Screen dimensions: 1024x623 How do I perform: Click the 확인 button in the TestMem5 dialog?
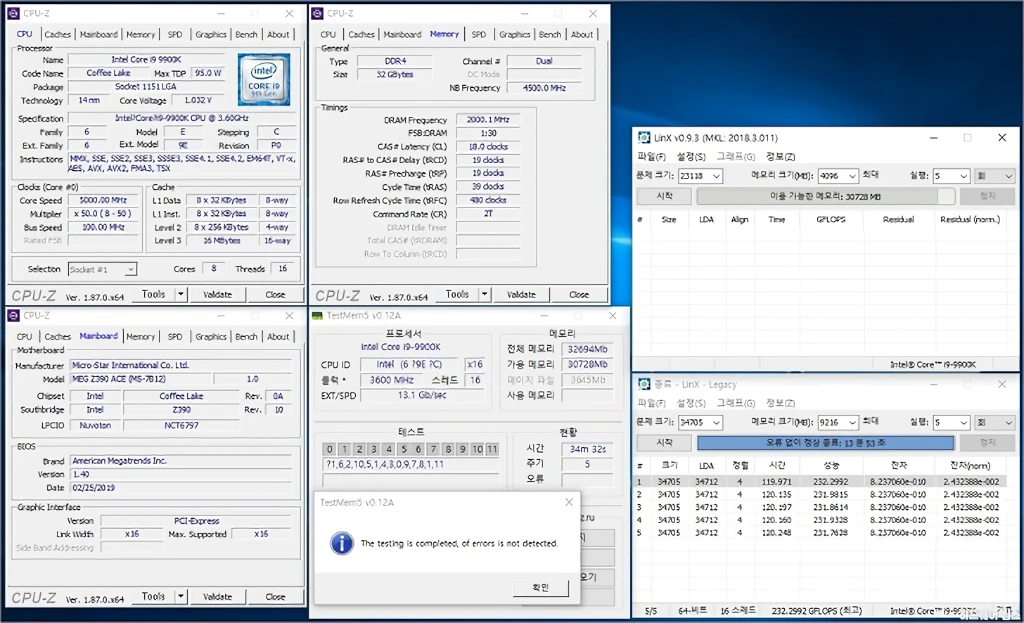point(541,588)
